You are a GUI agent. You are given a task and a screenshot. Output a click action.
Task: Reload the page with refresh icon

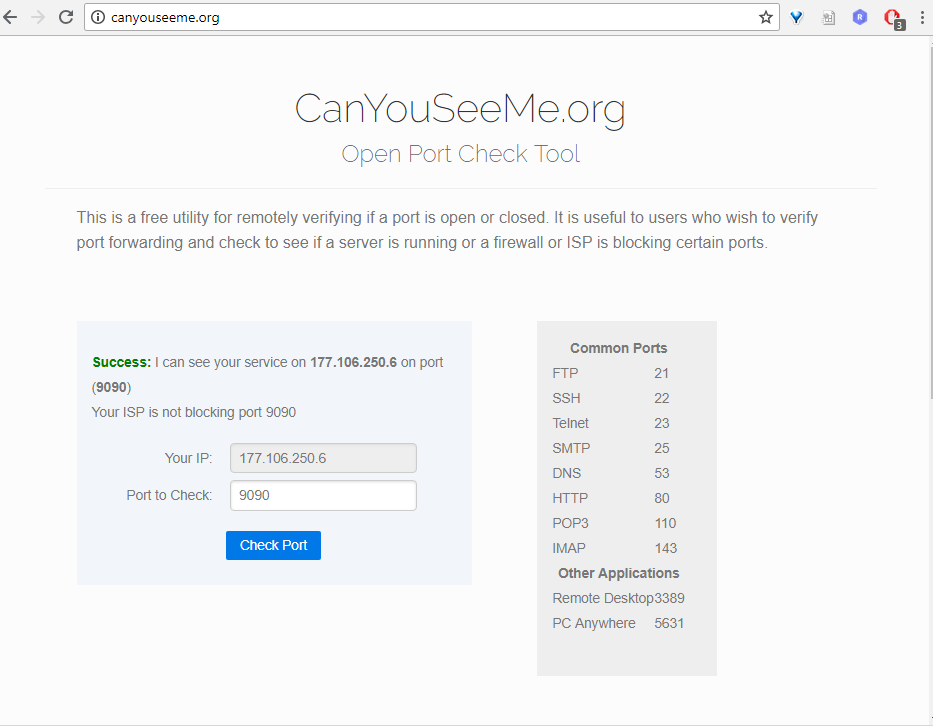66,17
